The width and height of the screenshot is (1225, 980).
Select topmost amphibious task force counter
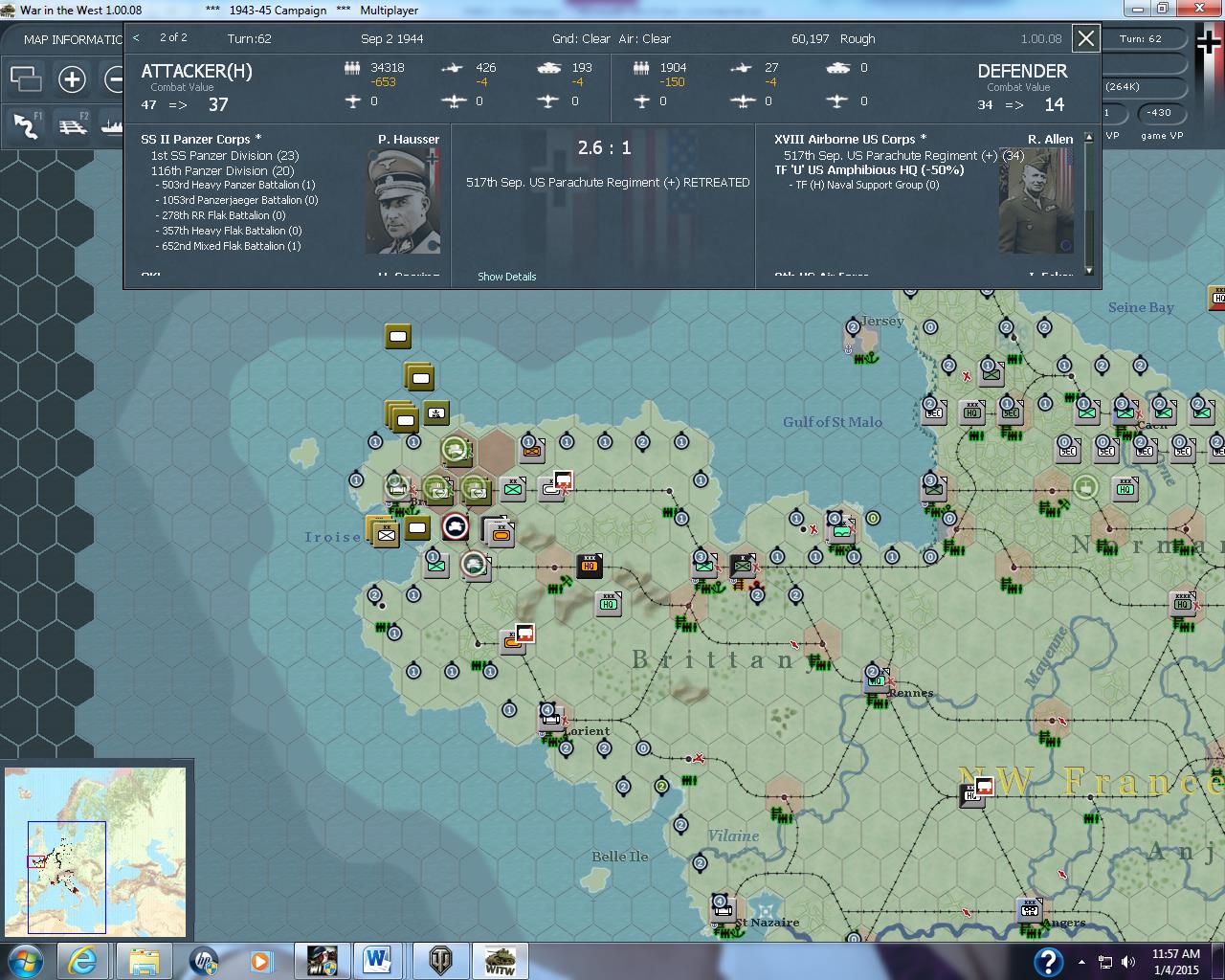tap(398, 337)
